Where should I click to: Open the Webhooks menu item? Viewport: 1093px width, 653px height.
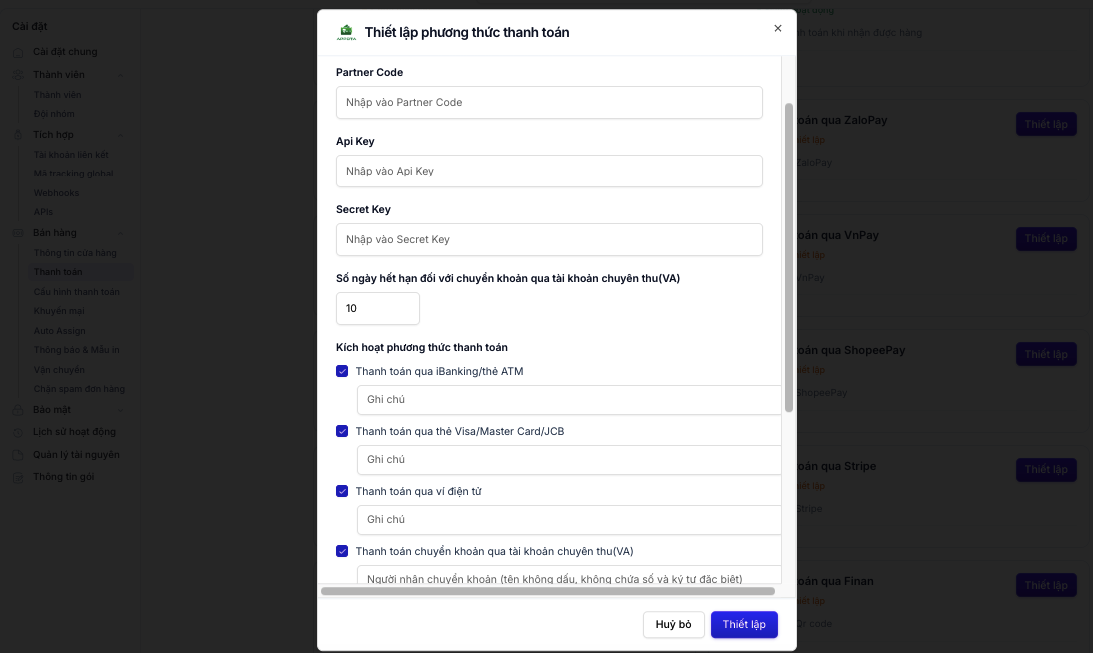click(56, 193)
